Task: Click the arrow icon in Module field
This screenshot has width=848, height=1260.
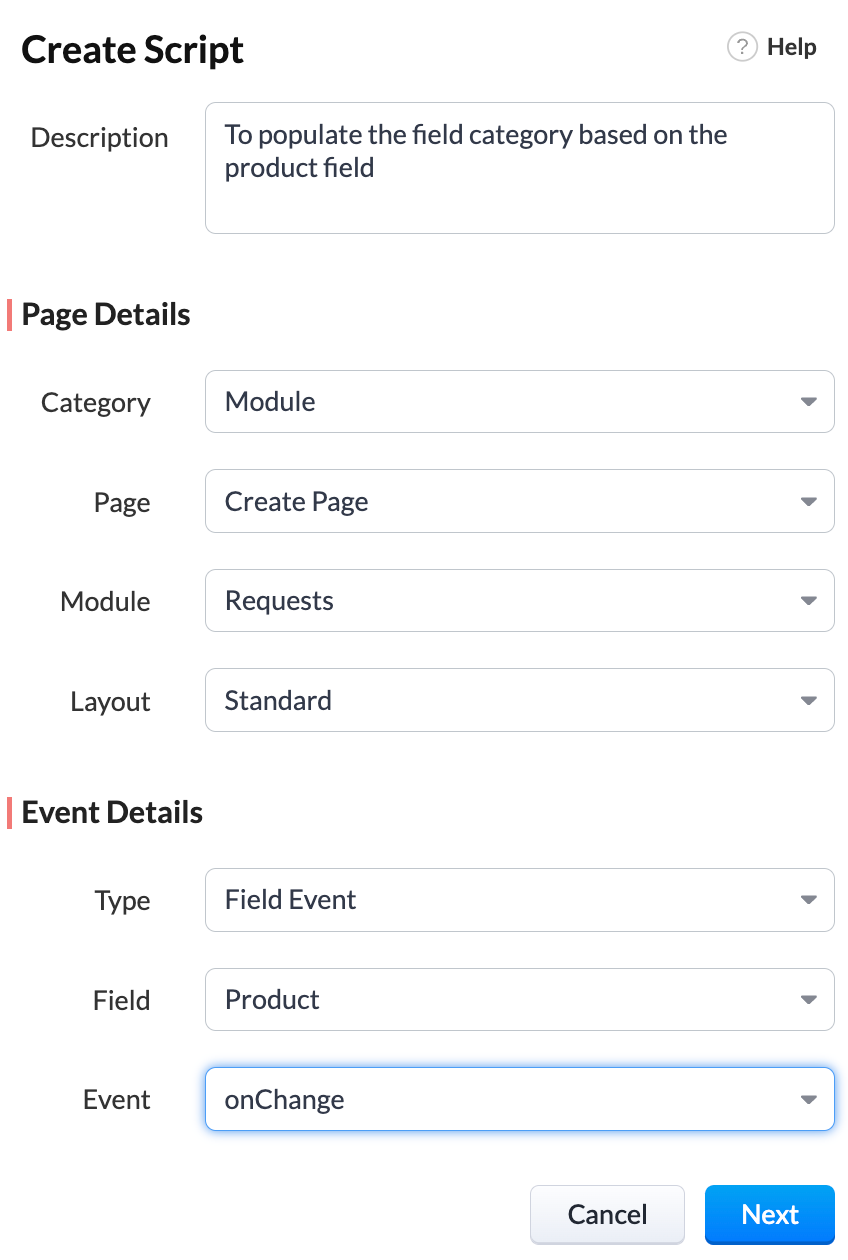Action: pos(809,601)
